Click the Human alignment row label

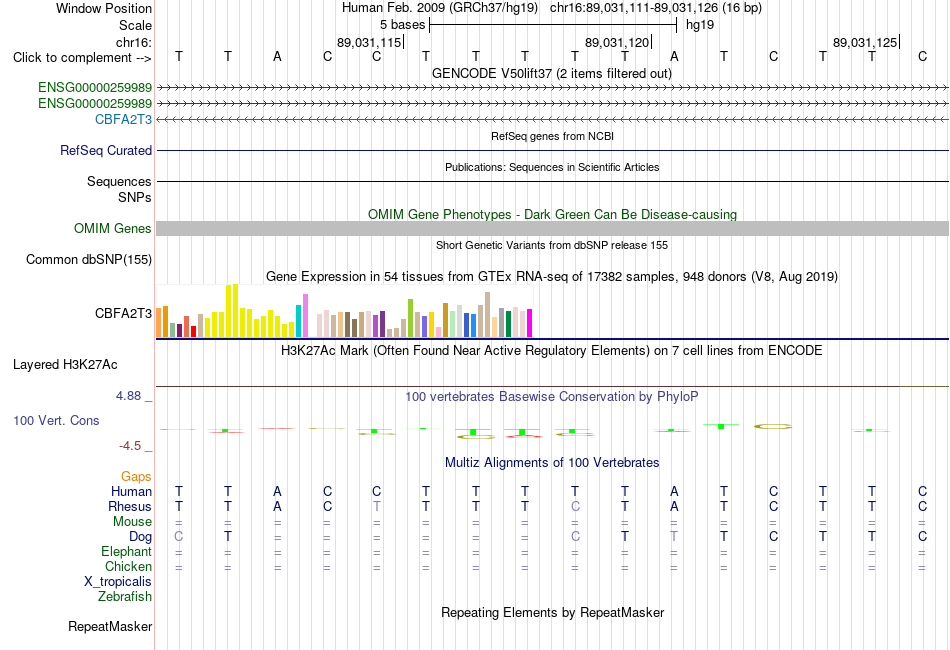(131, 491)
